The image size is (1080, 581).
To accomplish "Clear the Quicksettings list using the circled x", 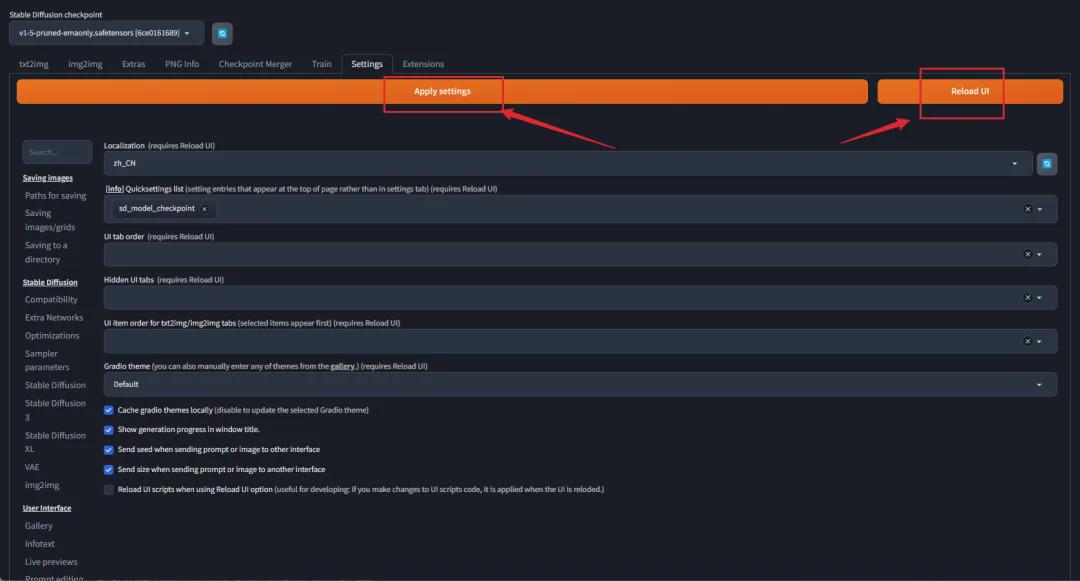I will [1027, 209].
